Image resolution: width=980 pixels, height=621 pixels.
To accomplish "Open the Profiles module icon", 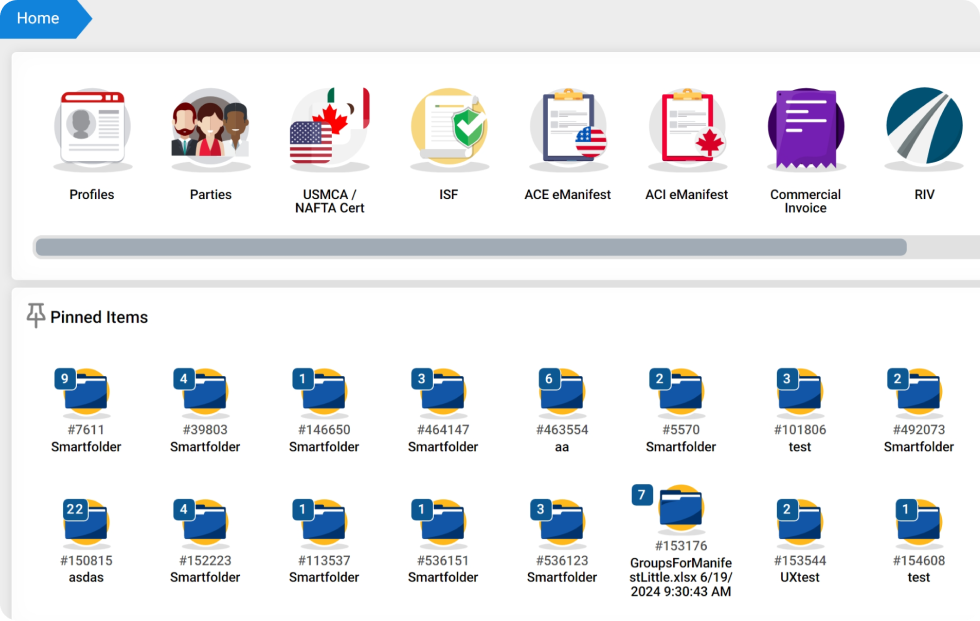I will coord(92,129).
